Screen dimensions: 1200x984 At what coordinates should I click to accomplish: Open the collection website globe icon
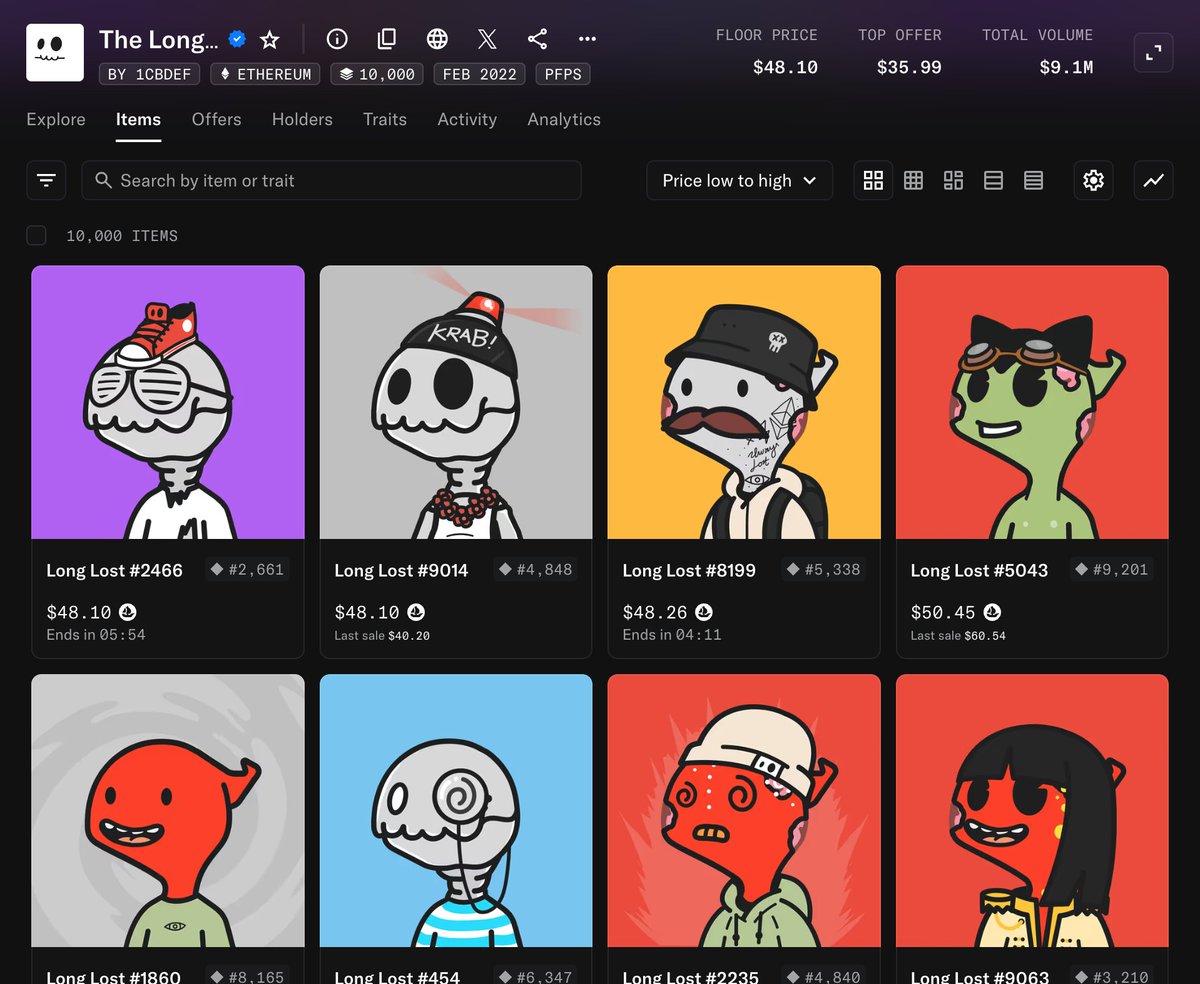(x=437, y=39)
